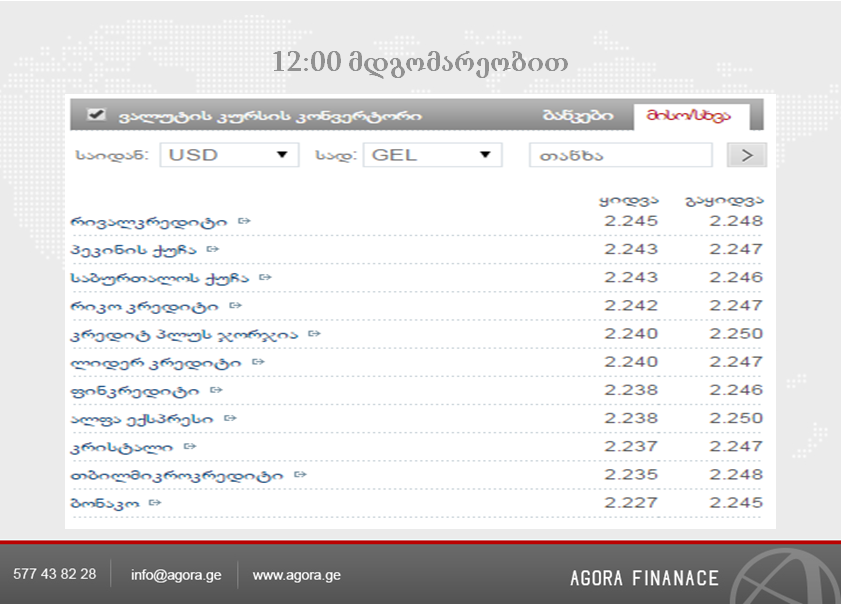
Task: Select sell rate 2.246 for ფინკრედიტი
Action: point(736,390)
